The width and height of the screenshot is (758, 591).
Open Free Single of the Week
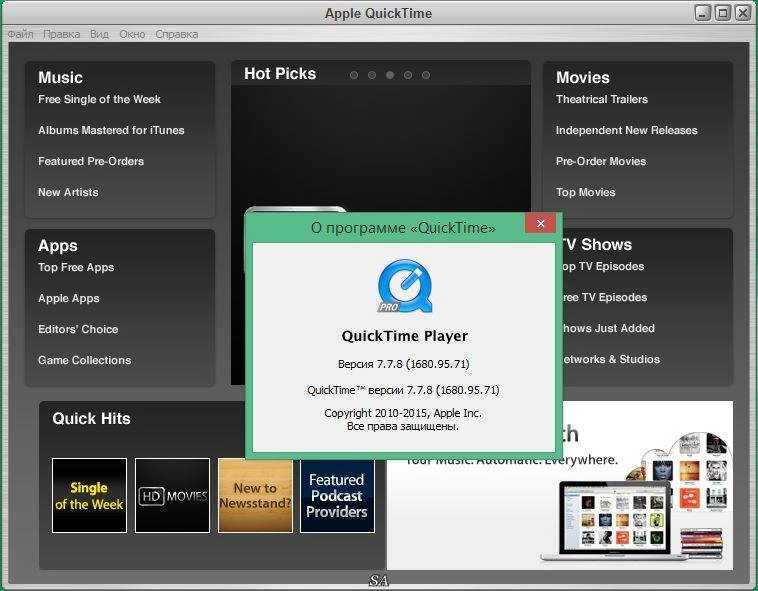[99, 99]
